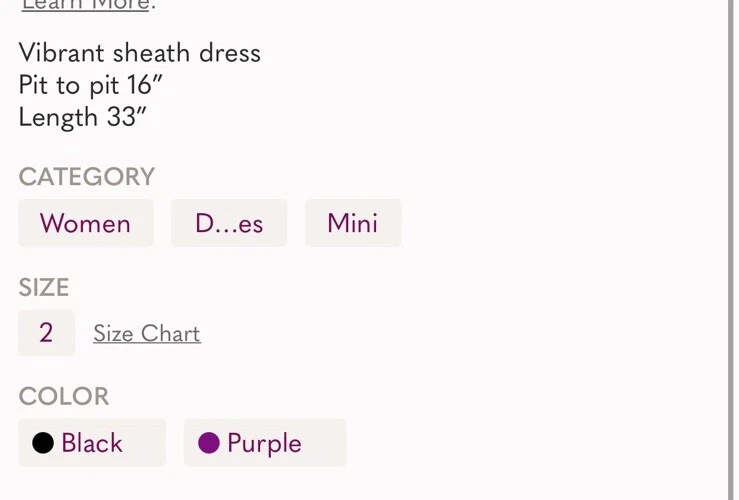
Task: Select the Black color tag label
Action: 92,443
